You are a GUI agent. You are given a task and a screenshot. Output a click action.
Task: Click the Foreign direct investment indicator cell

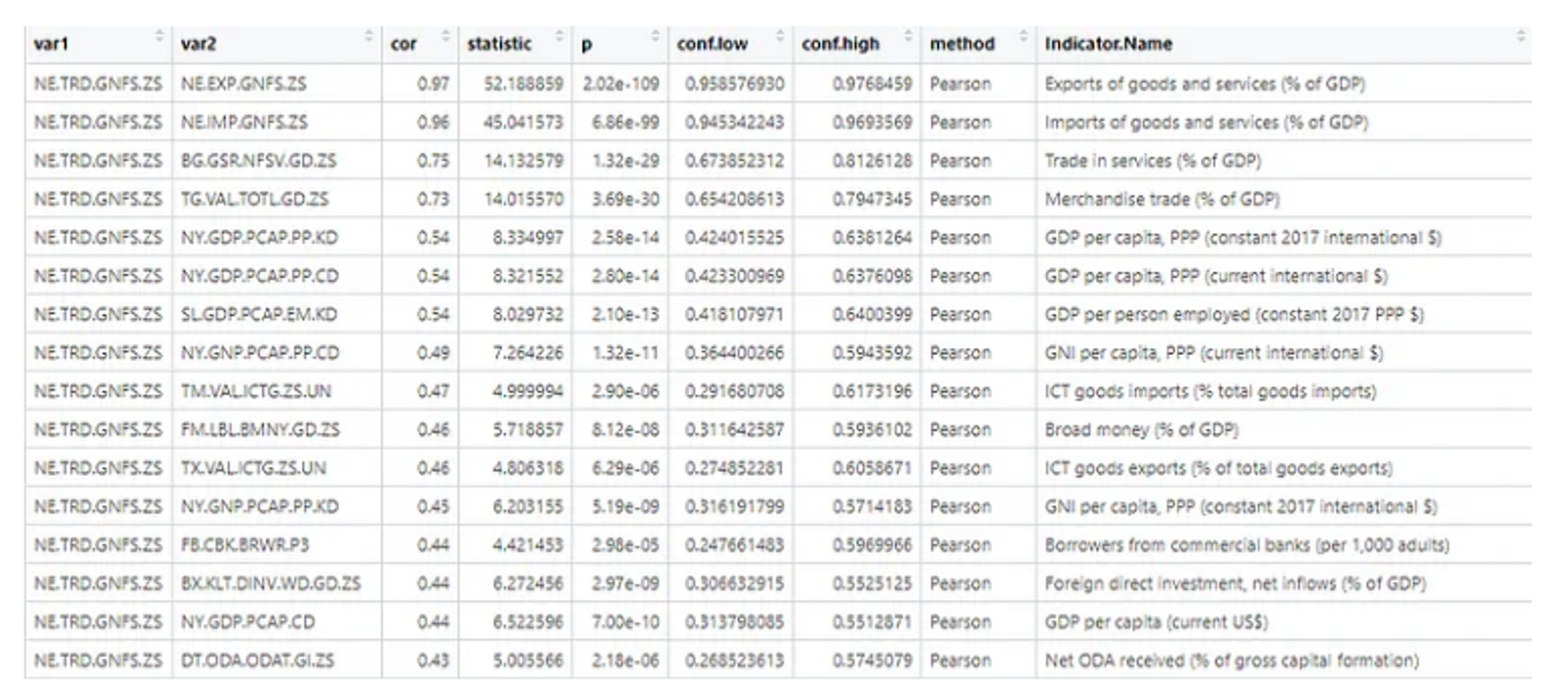(1283, 583)
